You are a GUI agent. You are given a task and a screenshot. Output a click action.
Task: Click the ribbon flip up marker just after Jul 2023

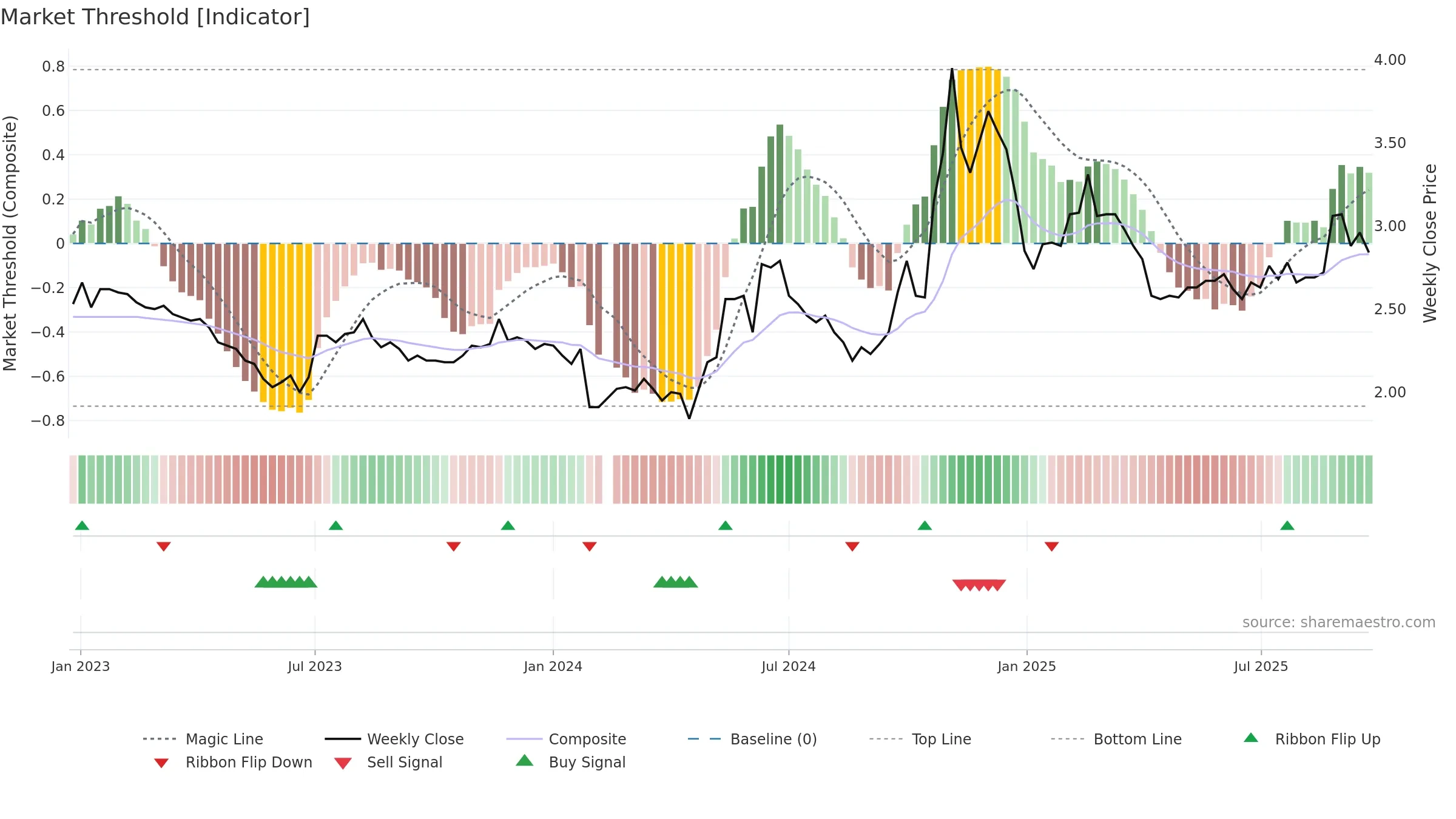pos(335,525)
